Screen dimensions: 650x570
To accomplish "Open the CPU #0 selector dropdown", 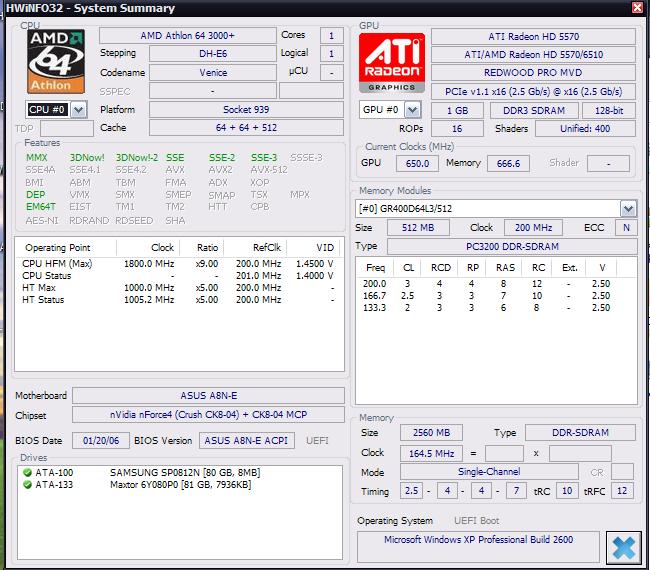I will (79, 110).
